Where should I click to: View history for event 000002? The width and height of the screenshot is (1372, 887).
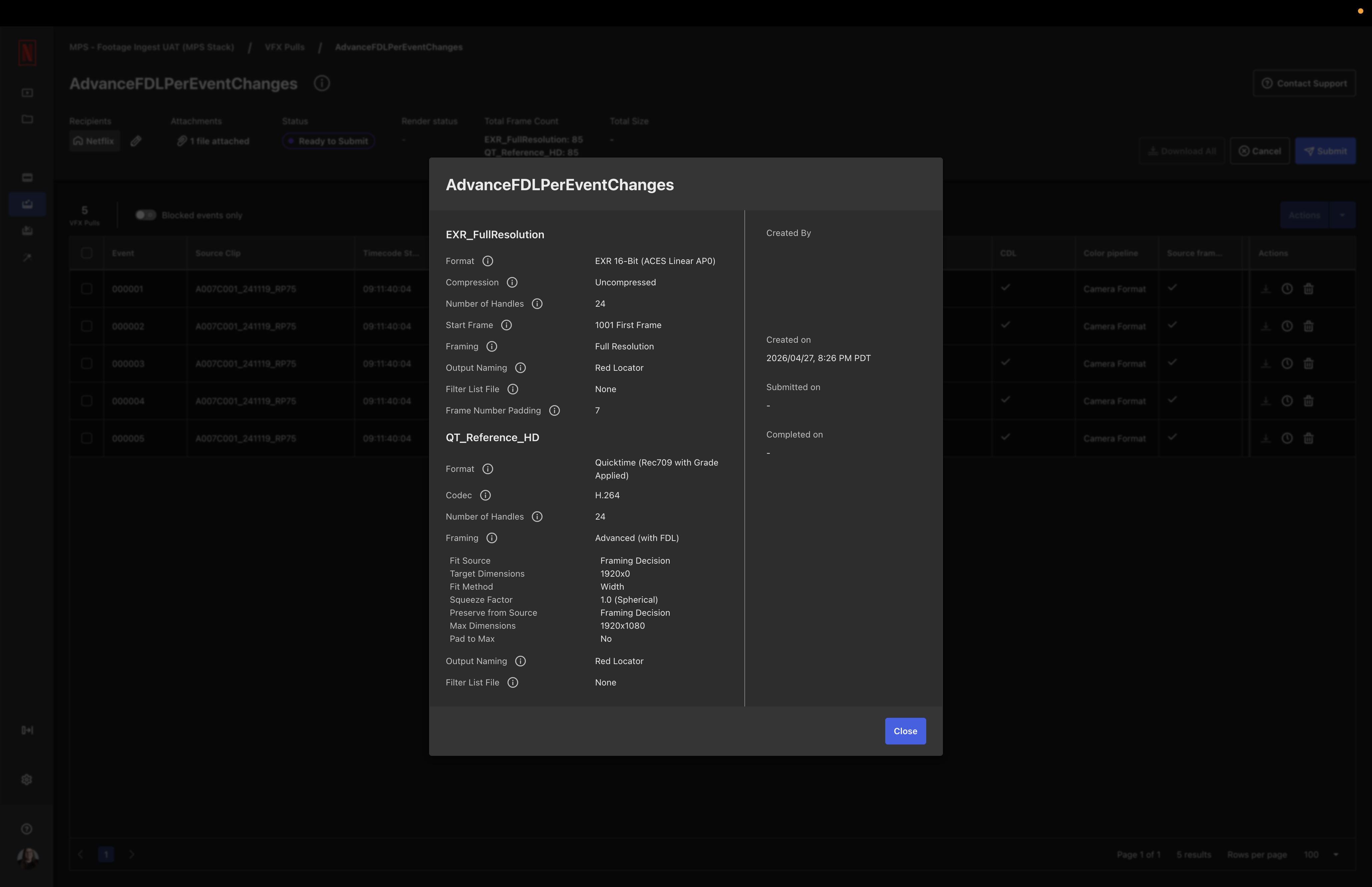point(1287,326)
